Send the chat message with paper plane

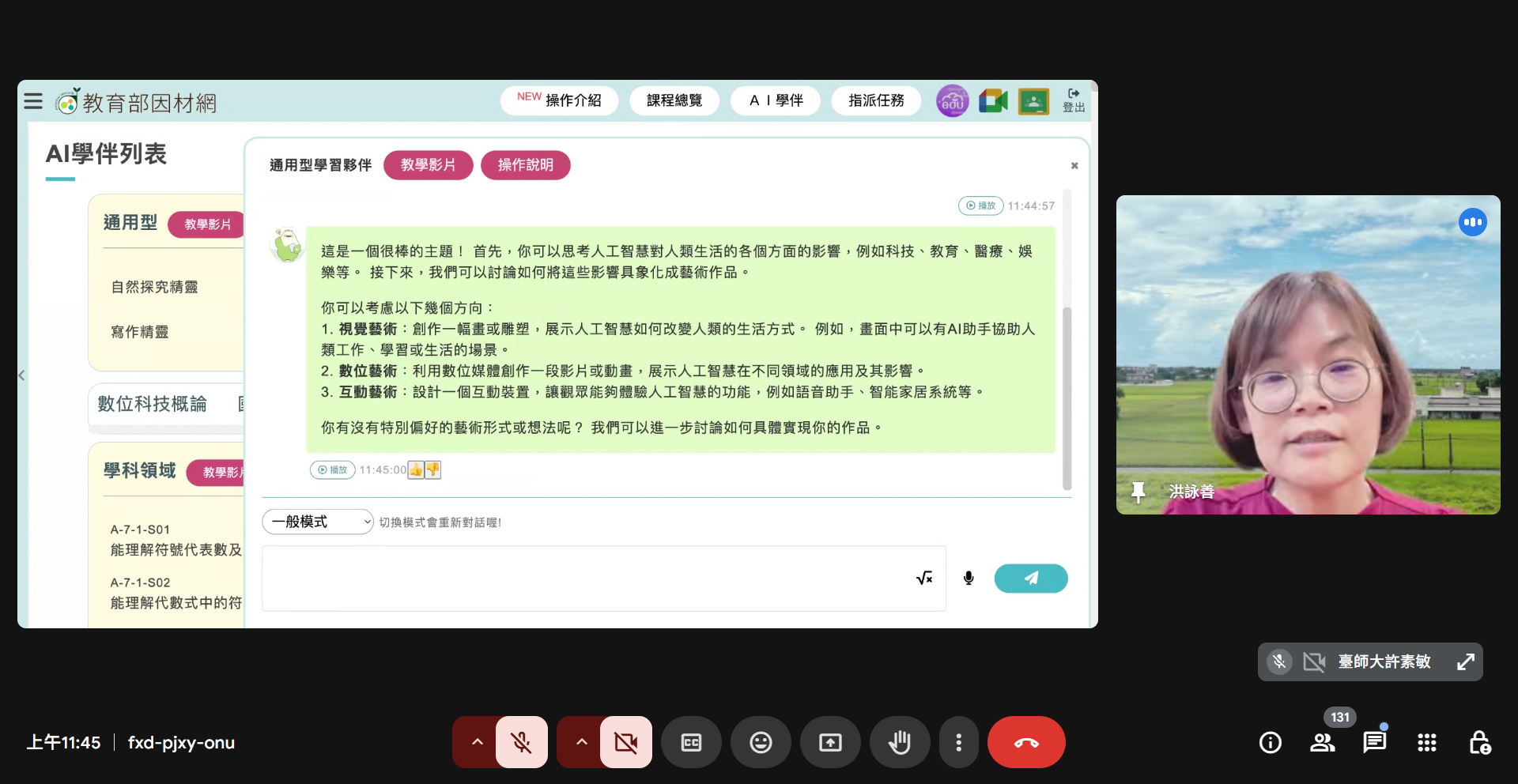[x=1030, y=578]
